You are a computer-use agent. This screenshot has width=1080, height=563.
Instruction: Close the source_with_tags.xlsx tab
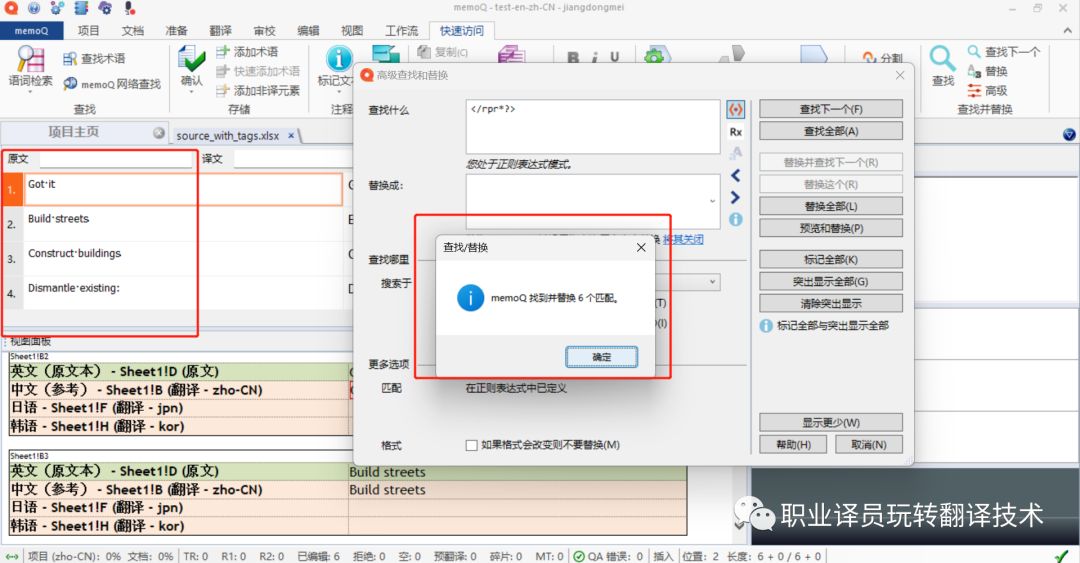coord(291,136)
